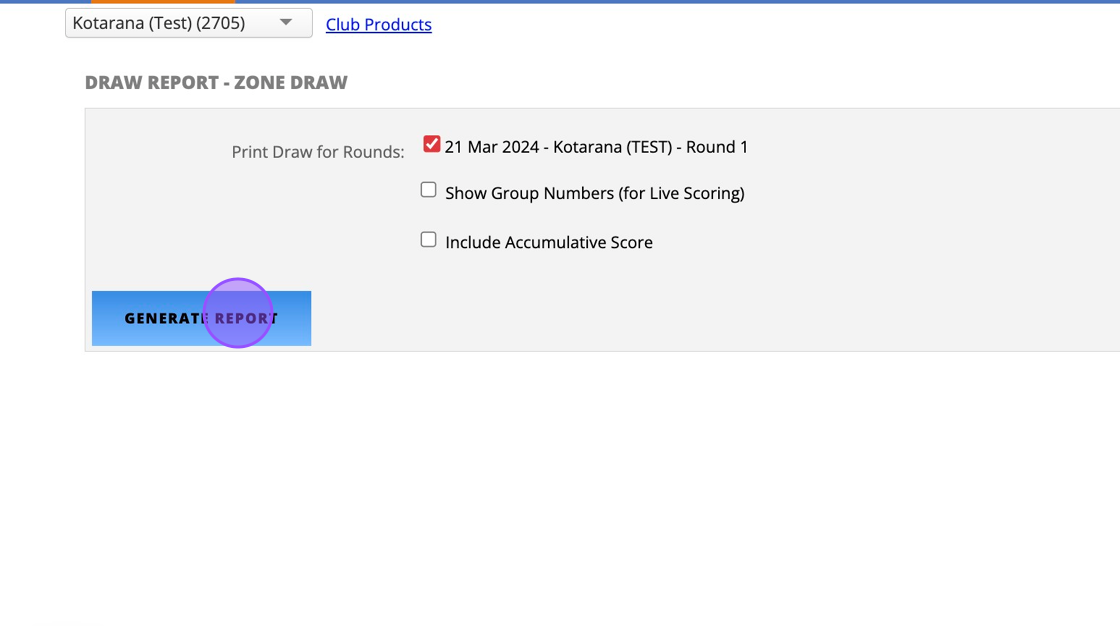Click the '21 Mar 2024 - Kotarana (TEST)' round label
This screenshot has height=626, width=1120.
[x=560, y=147]
